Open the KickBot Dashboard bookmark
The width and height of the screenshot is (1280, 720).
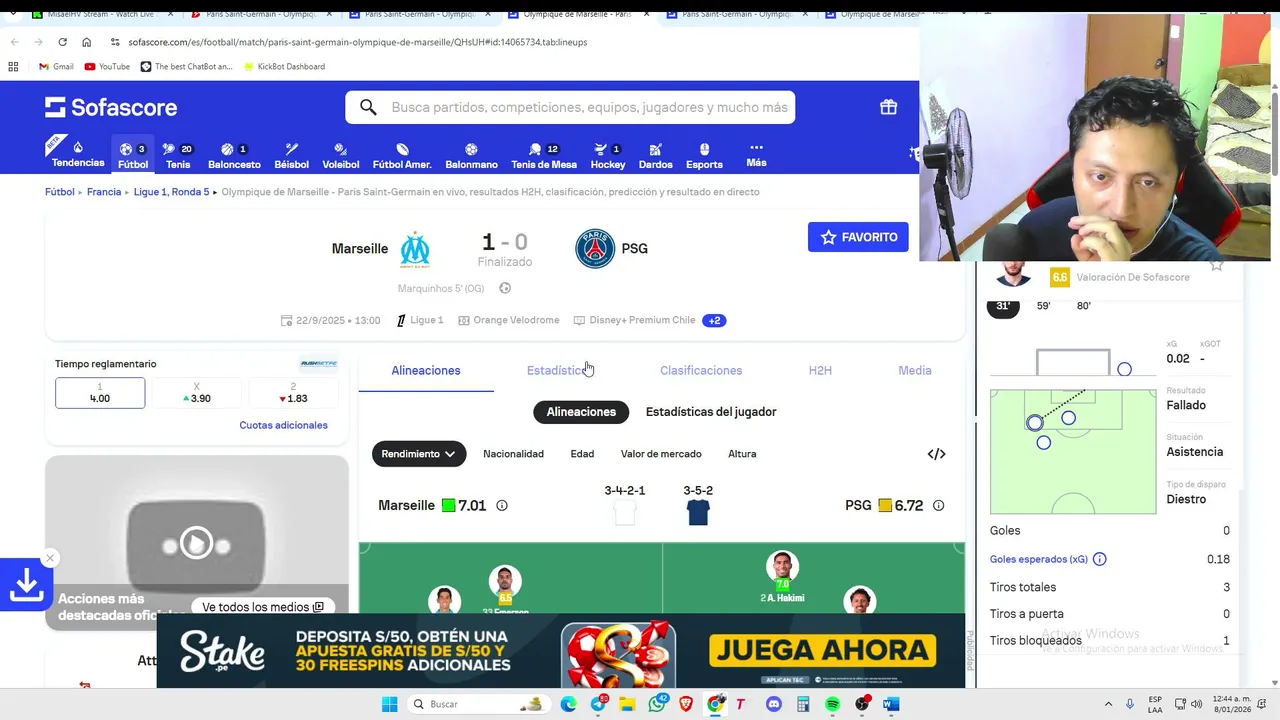[283, 66]
